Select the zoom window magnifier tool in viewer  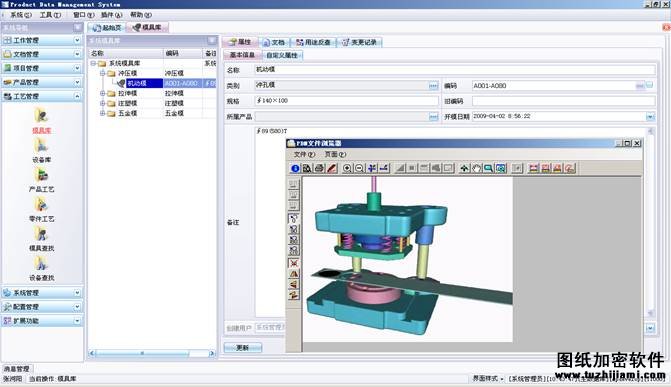click(488, 168)
